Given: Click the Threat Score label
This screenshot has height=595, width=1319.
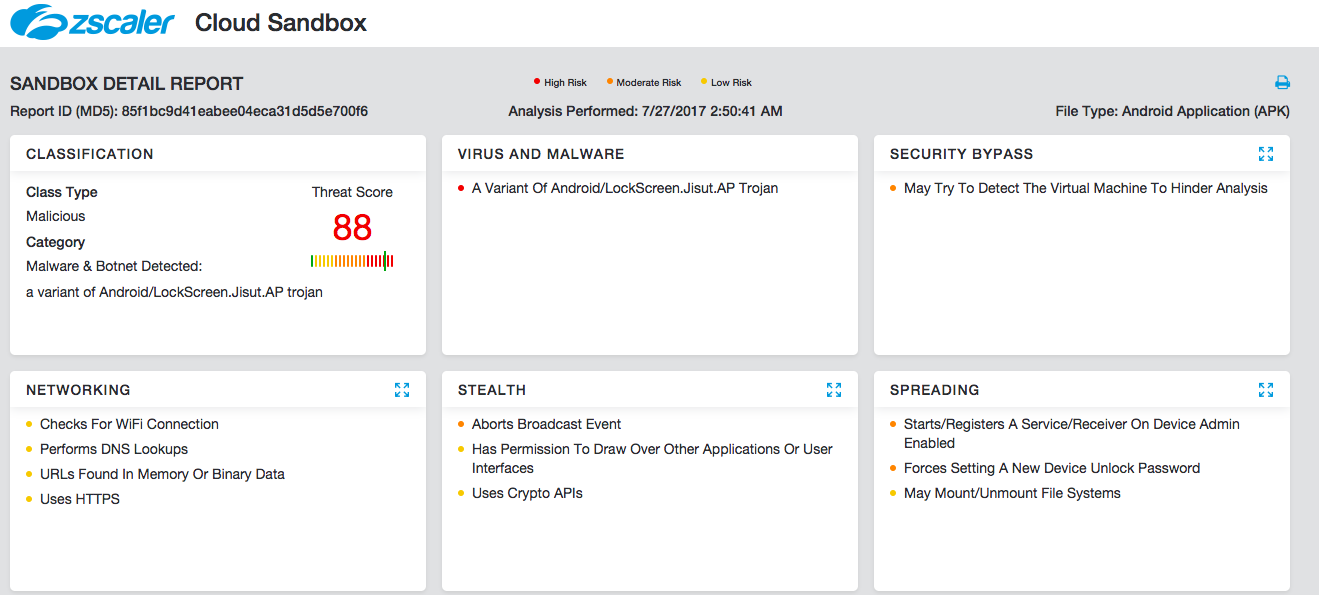Looking at the screenshot, I should coord(352,192).
